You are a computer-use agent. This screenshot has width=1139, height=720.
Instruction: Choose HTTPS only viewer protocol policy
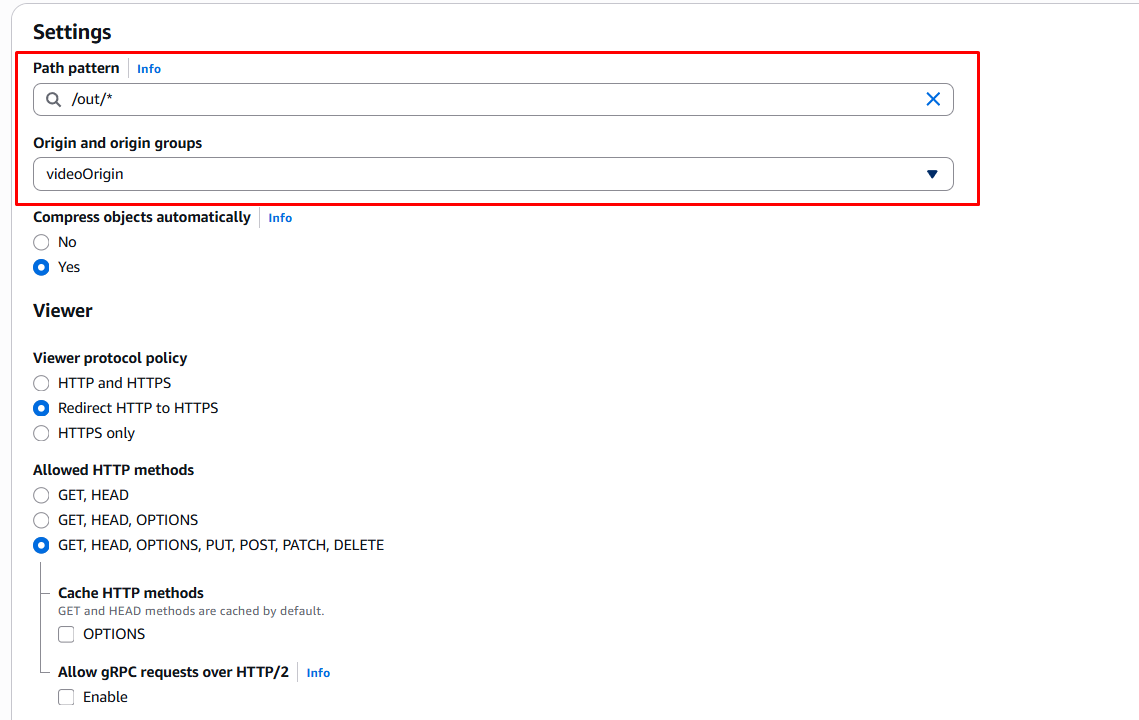[41, 433]
